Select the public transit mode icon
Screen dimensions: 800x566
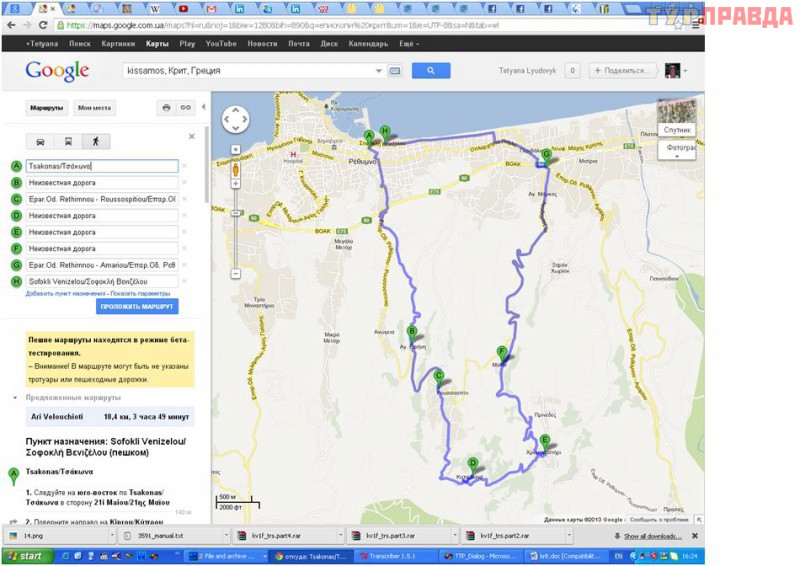pyautogui.click(x=68, y=142)
